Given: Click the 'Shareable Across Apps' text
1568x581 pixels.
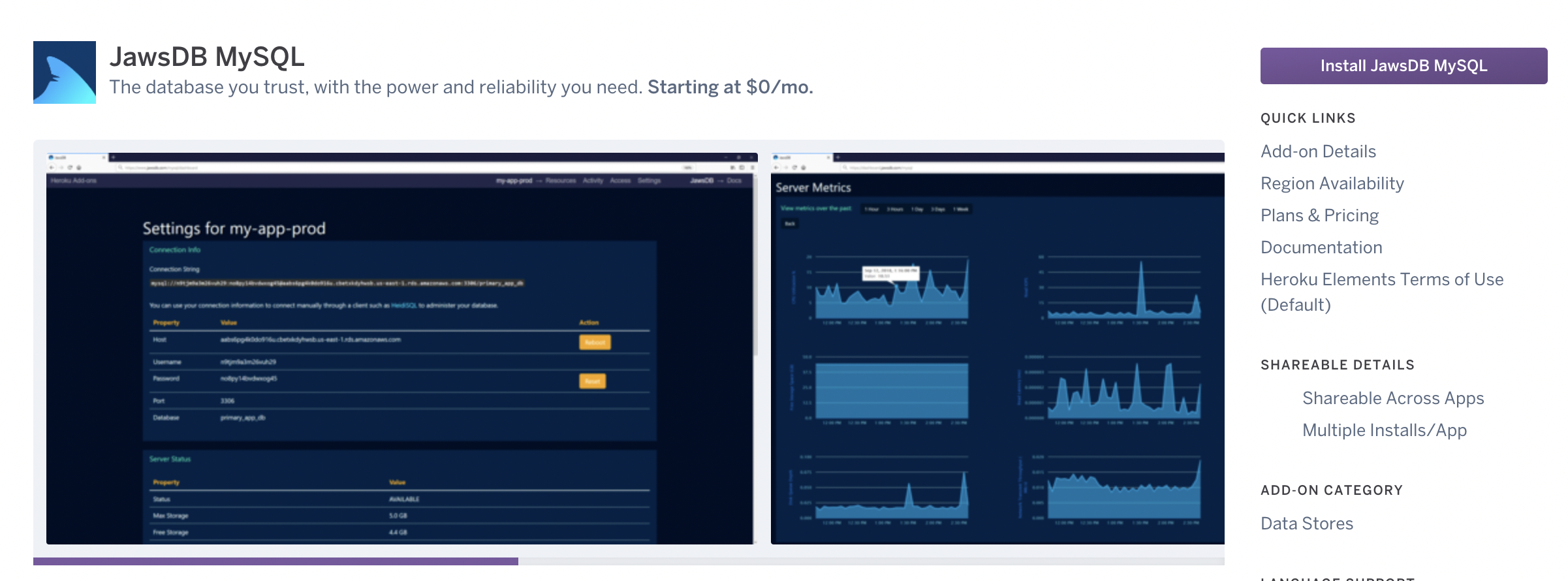Looking at the screenshot, I should click(1393, 398).
